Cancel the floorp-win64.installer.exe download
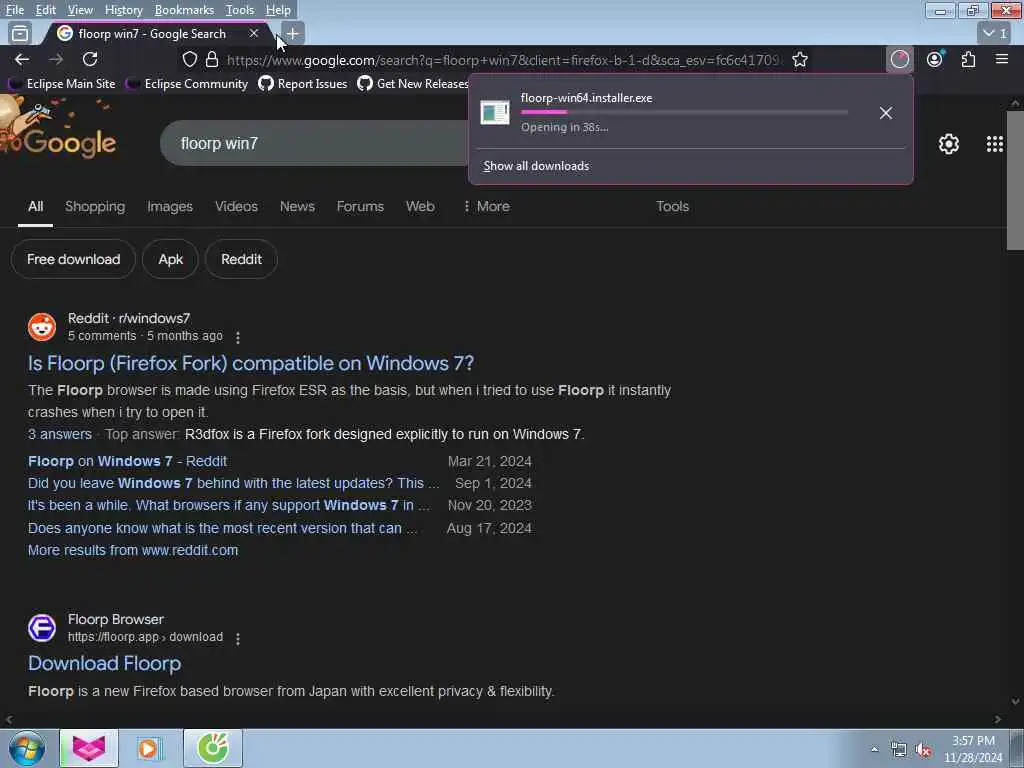This screenshot has width=1024, height=768. click(x=886, y=113)
